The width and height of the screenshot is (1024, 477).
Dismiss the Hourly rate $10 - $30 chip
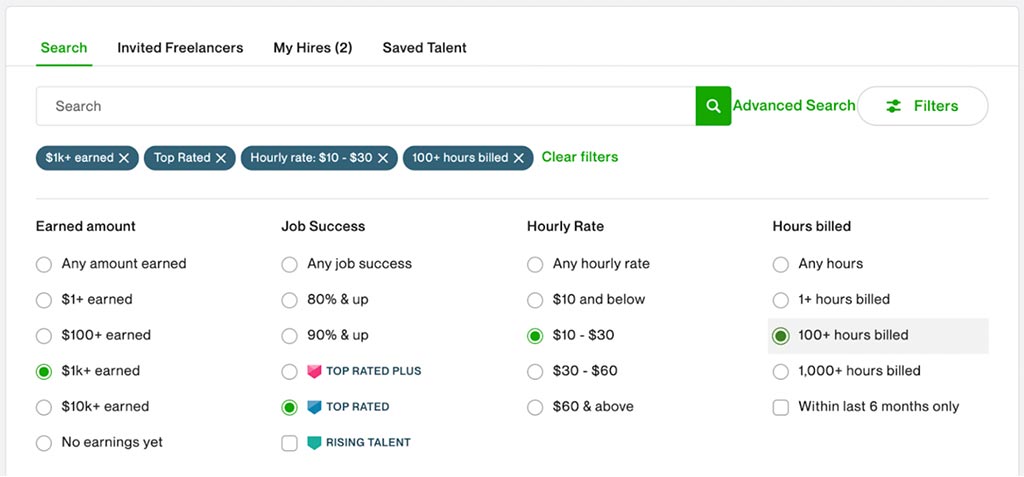tap(383, 158)
